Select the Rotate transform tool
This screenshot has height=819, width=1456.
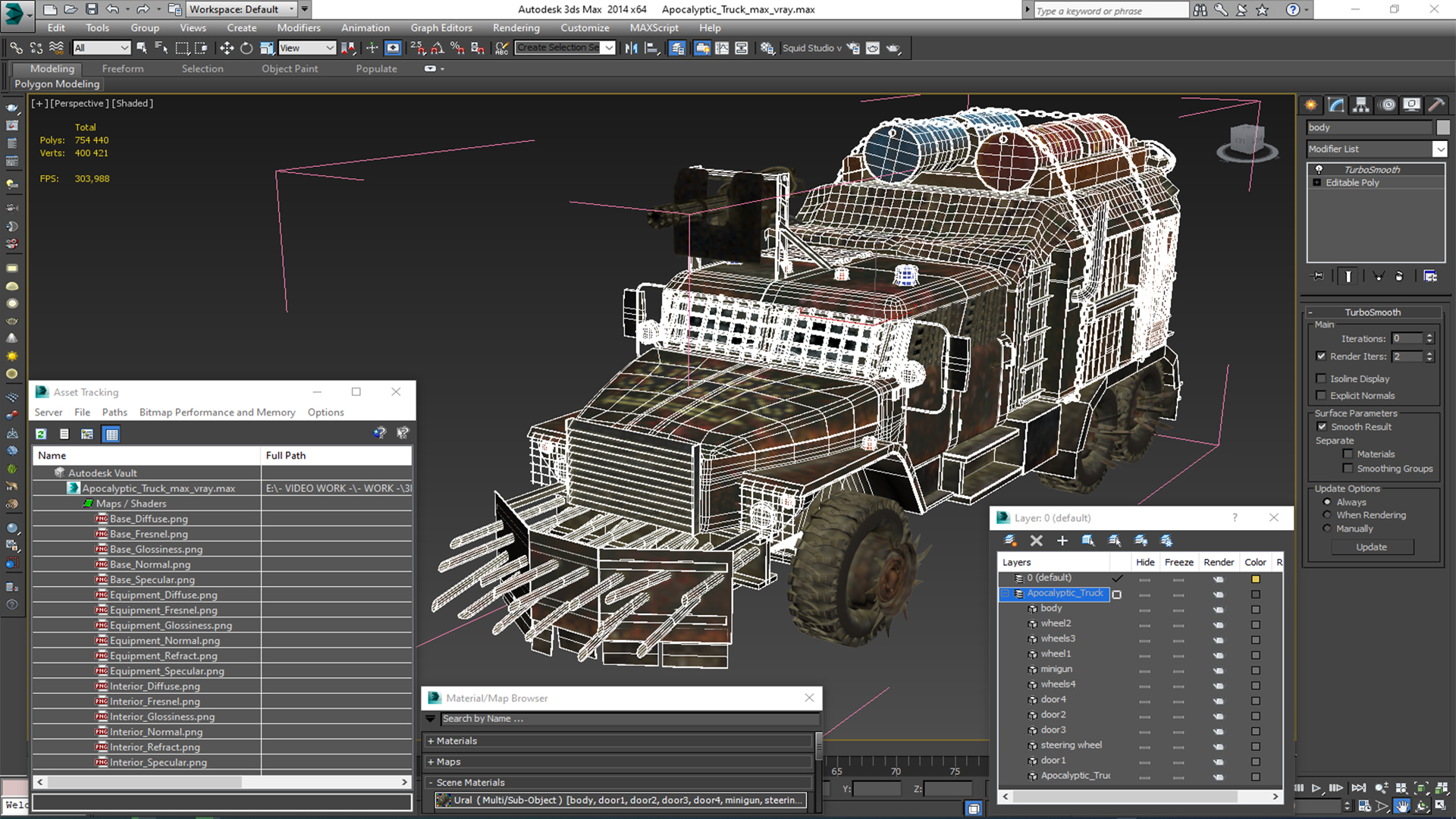pos(246,48)
